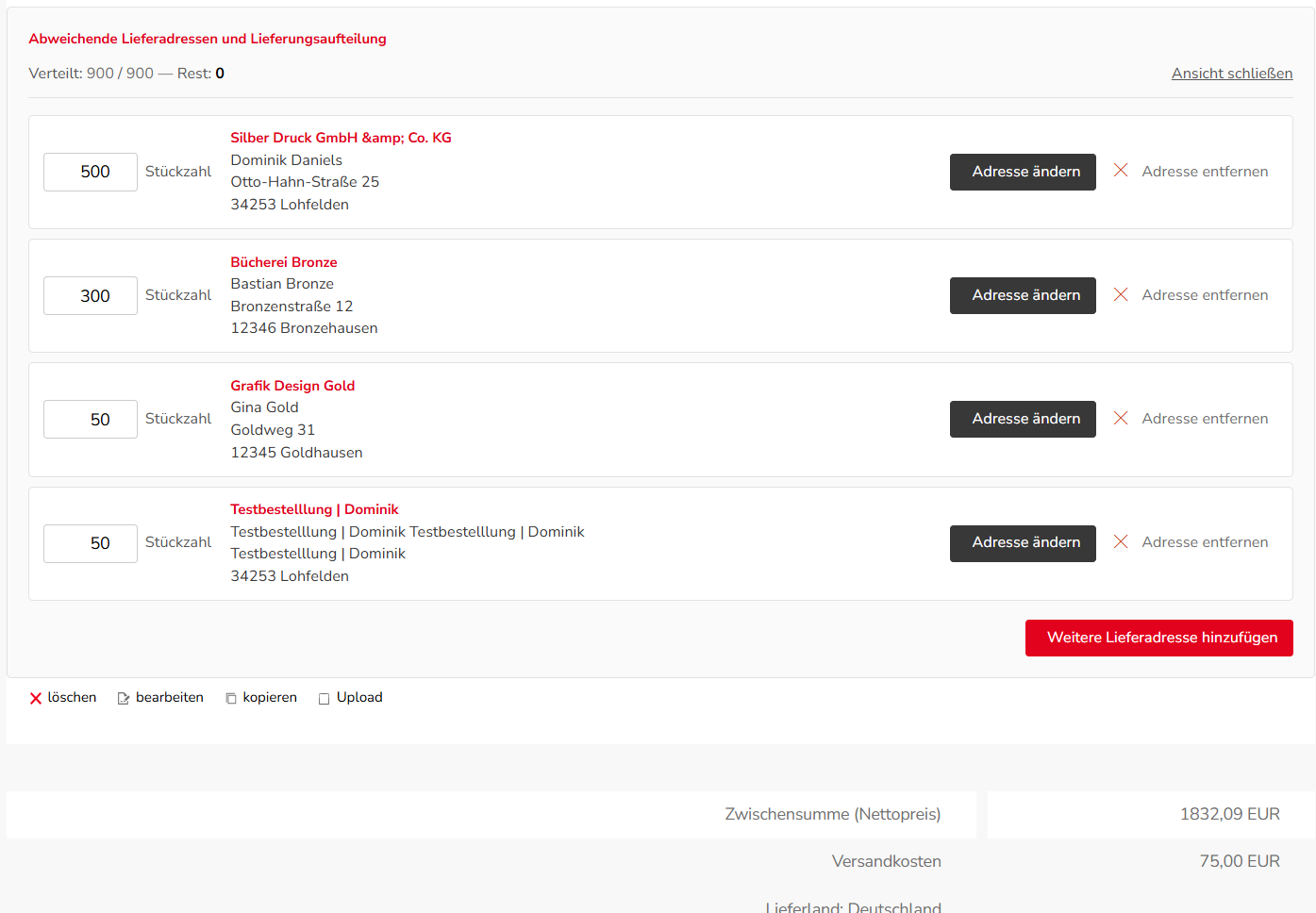Click the kopieren copy icon
The height and width of the screenshot is (913, 1316).
point(231,699)
